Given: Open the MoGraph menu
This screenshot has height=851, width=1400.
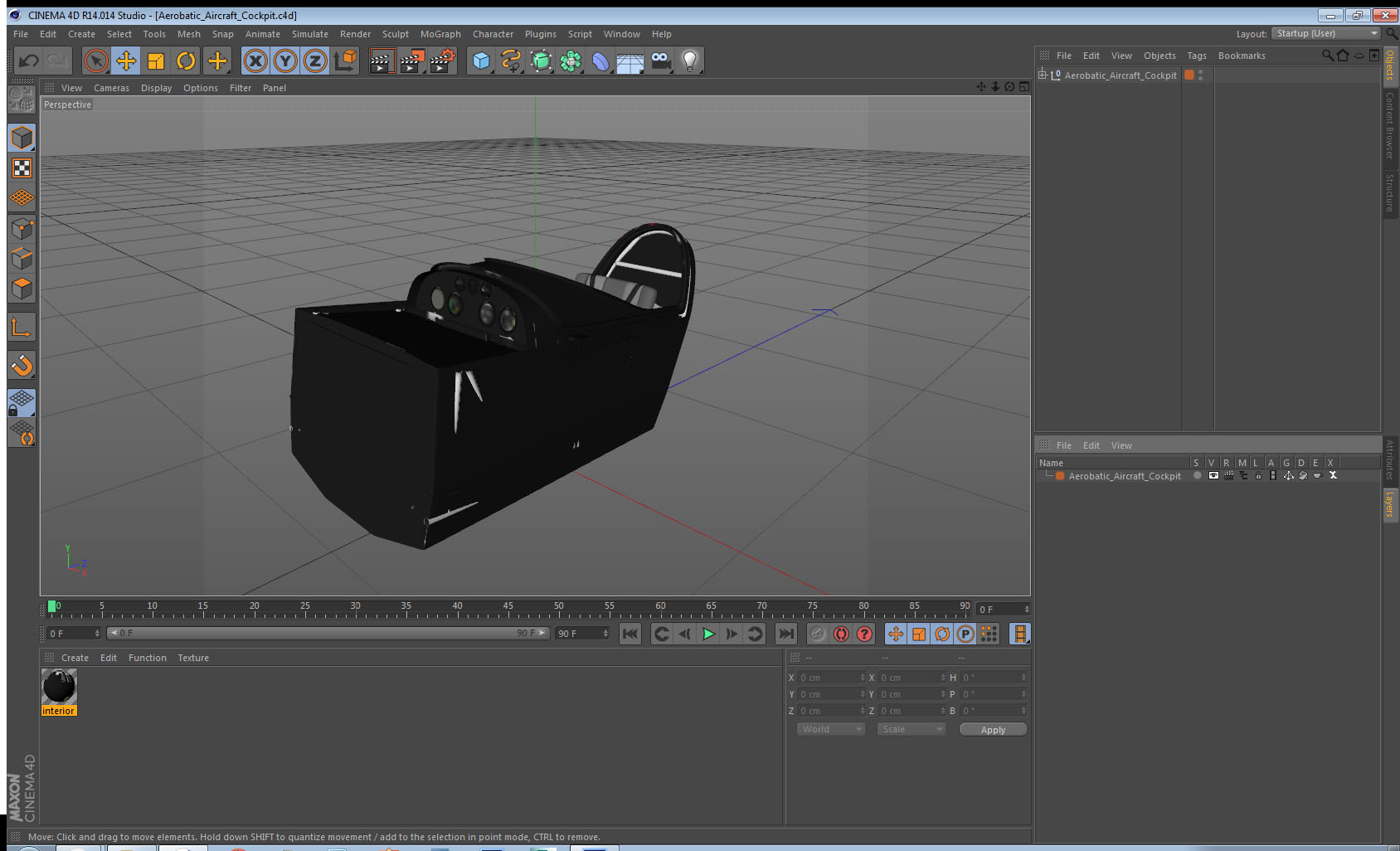Looking at the screenshot, I should [x=440, y=34].
